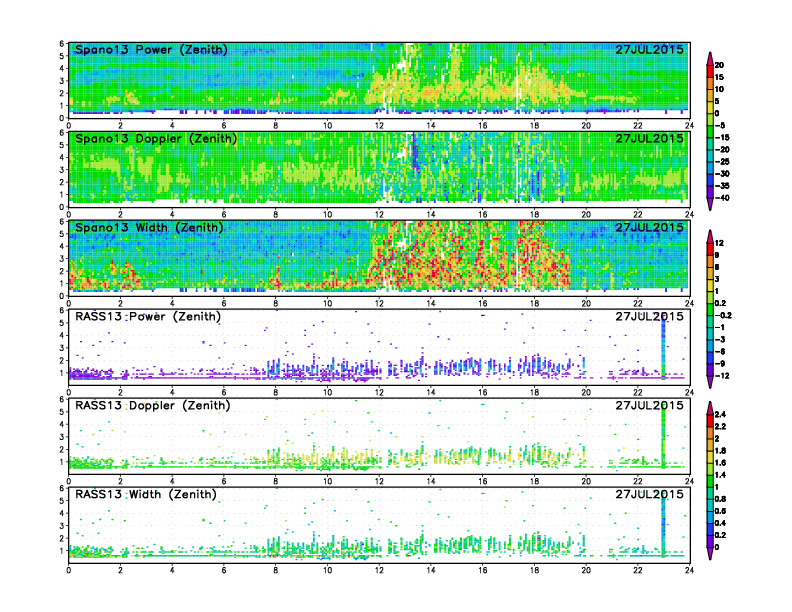Click the 'RASS13 Doppler (Zenith)' panel title

pyautogui.click(x=153, y=405)
